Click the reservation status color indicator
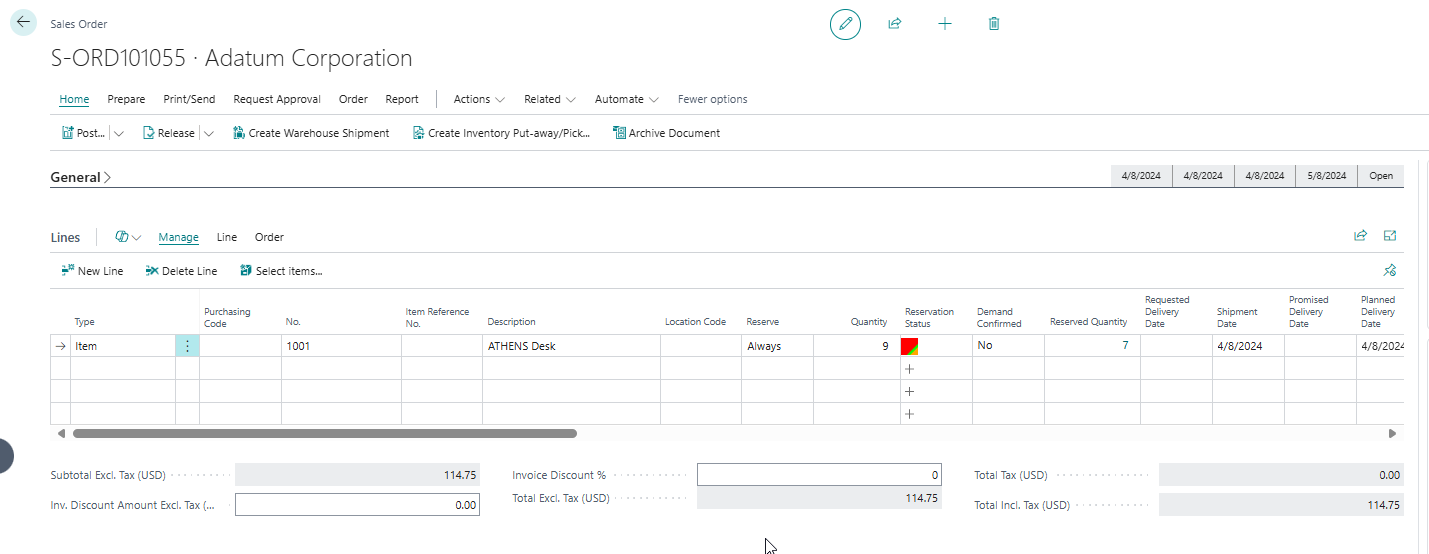Viewport: 1429px width, 554px height. (x=910, y=346)
